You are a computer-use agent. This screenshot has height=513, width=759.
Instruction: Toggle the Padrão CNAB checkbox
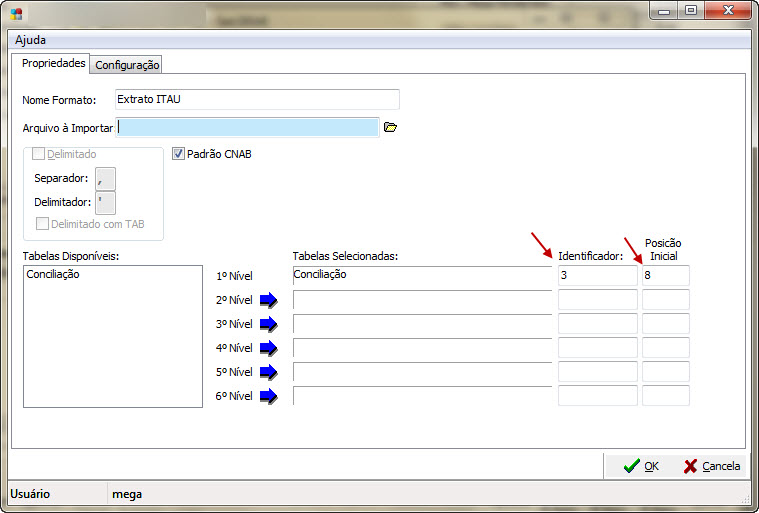point(179,155)
